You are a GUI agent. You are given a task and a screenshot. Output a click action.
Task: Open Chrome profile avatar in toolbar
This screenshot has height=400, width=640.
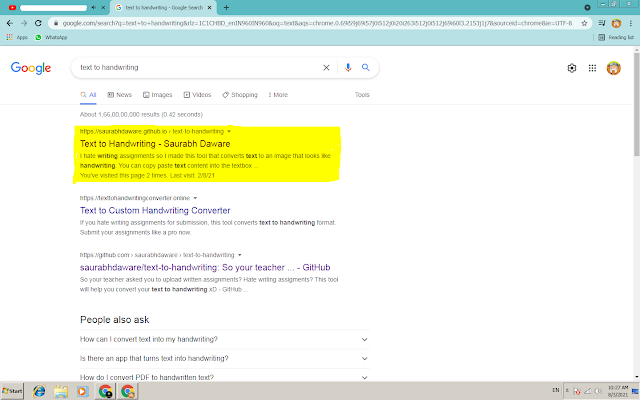click(616, 23)
